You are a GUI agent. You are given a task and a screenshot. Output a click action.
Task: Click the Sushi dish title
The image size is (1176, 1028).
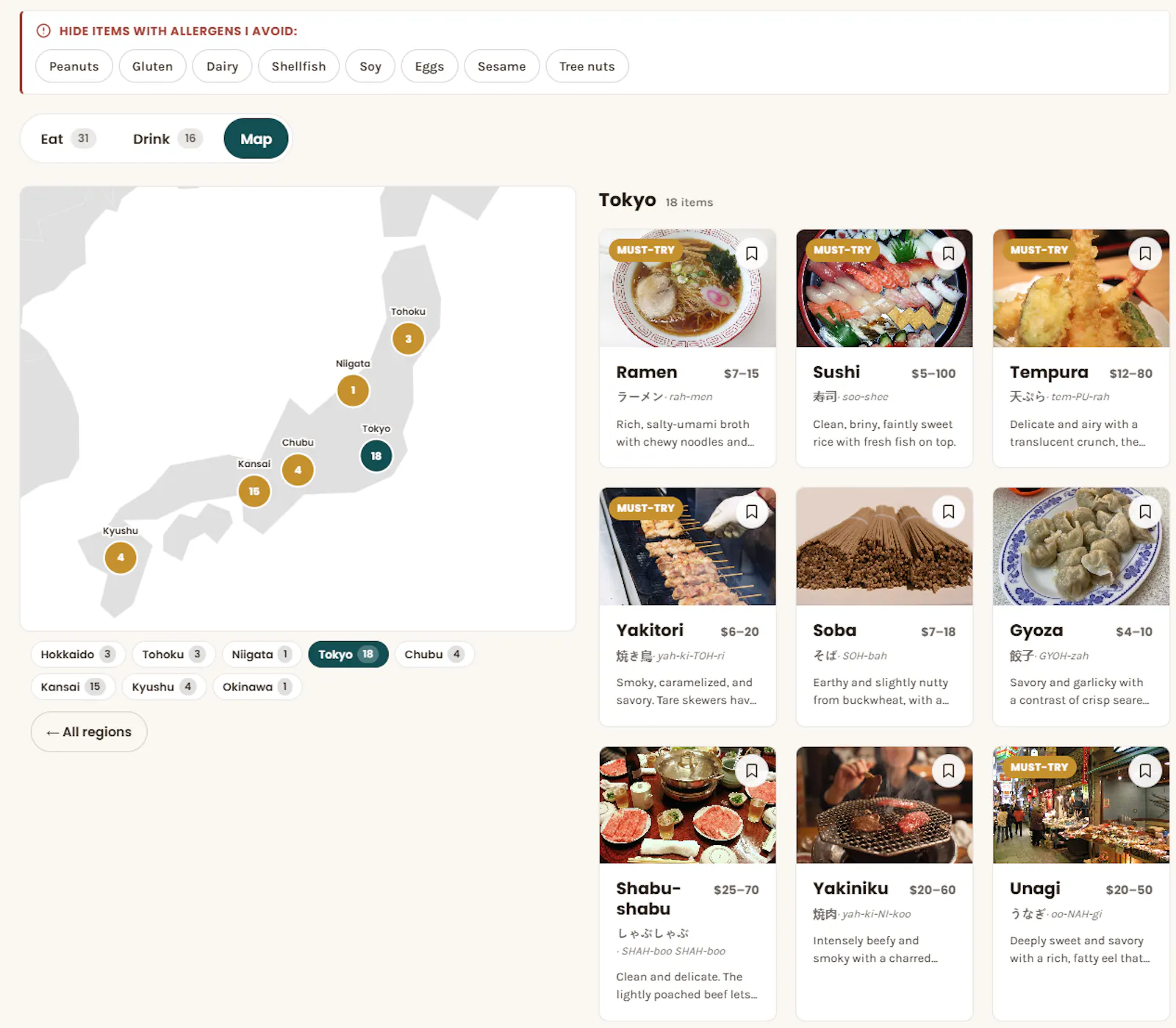[836, 372]
